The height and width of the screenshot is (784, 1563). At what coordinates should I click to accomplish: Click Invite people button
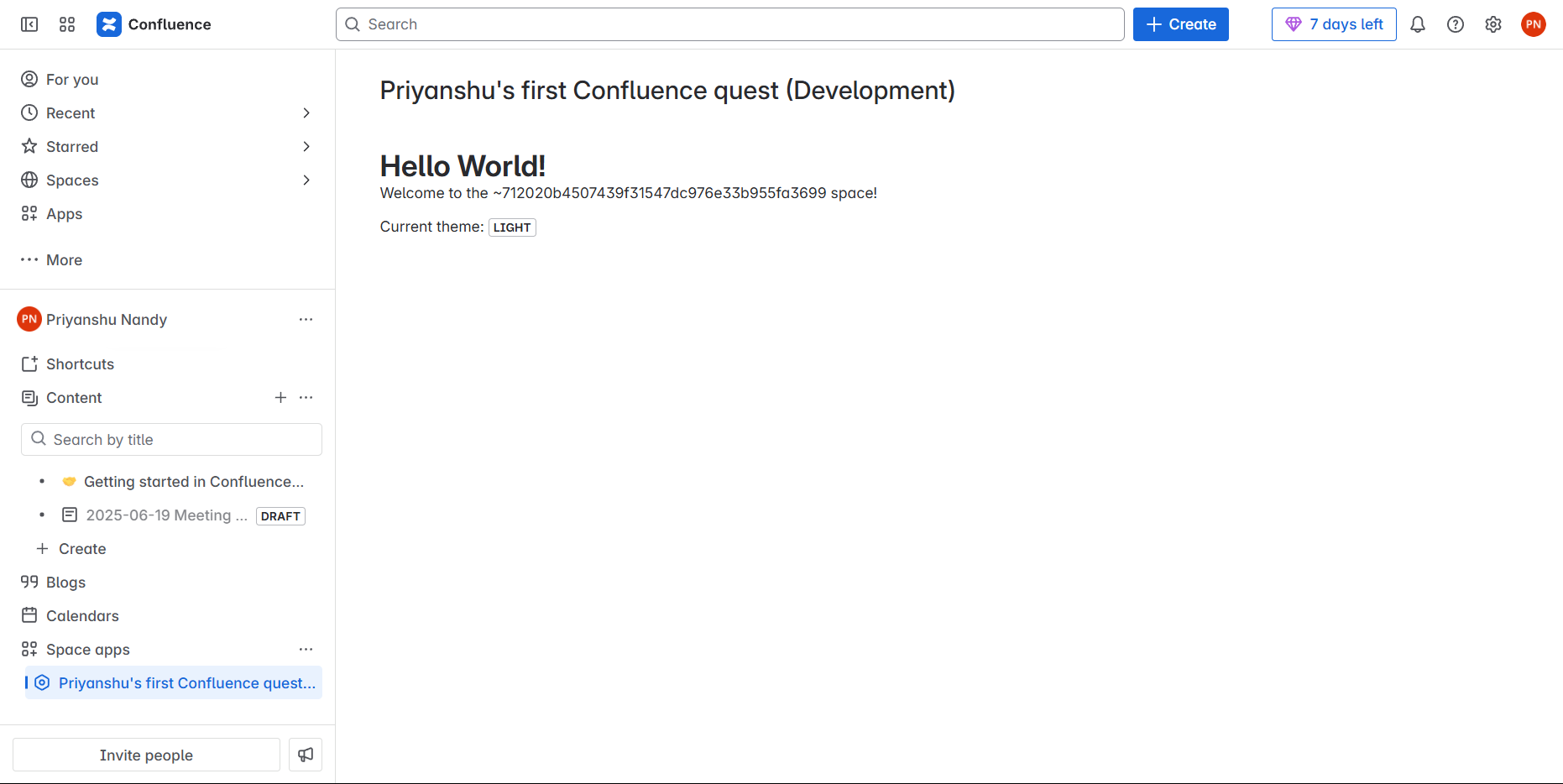tap(146, 755)
